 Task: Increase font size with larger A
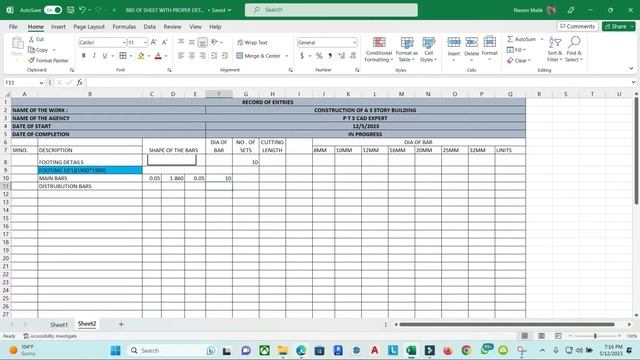(154, 42)
